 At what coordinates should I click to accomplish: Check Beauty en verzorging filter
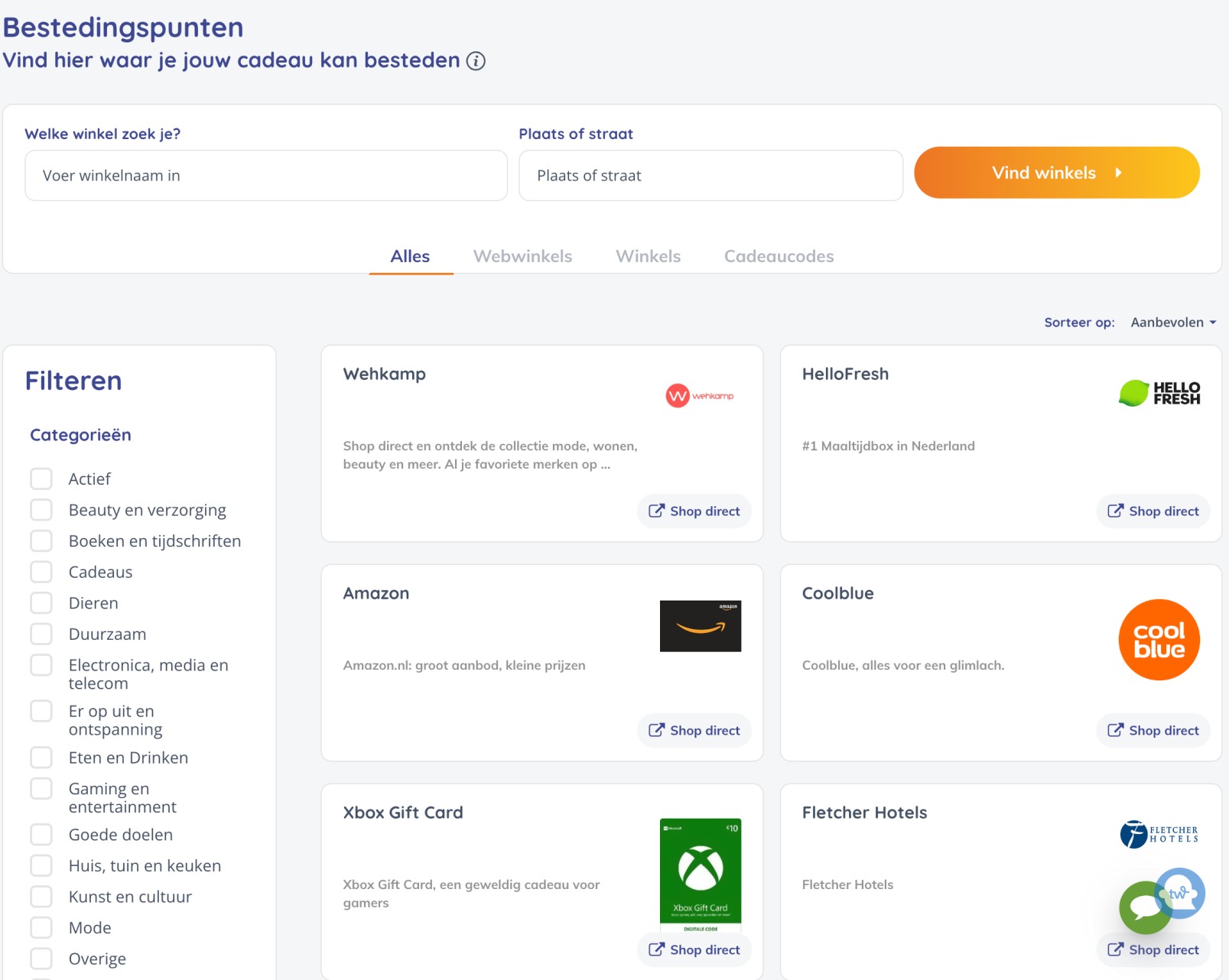tap(41, 510)
